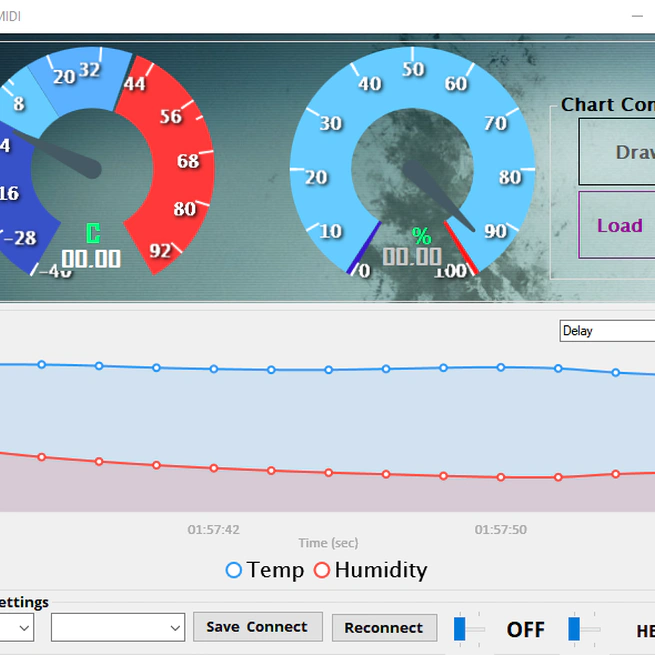Click the Humidity legend circle marker
Viewport: 655px width, 655px height.
[322, 570]
